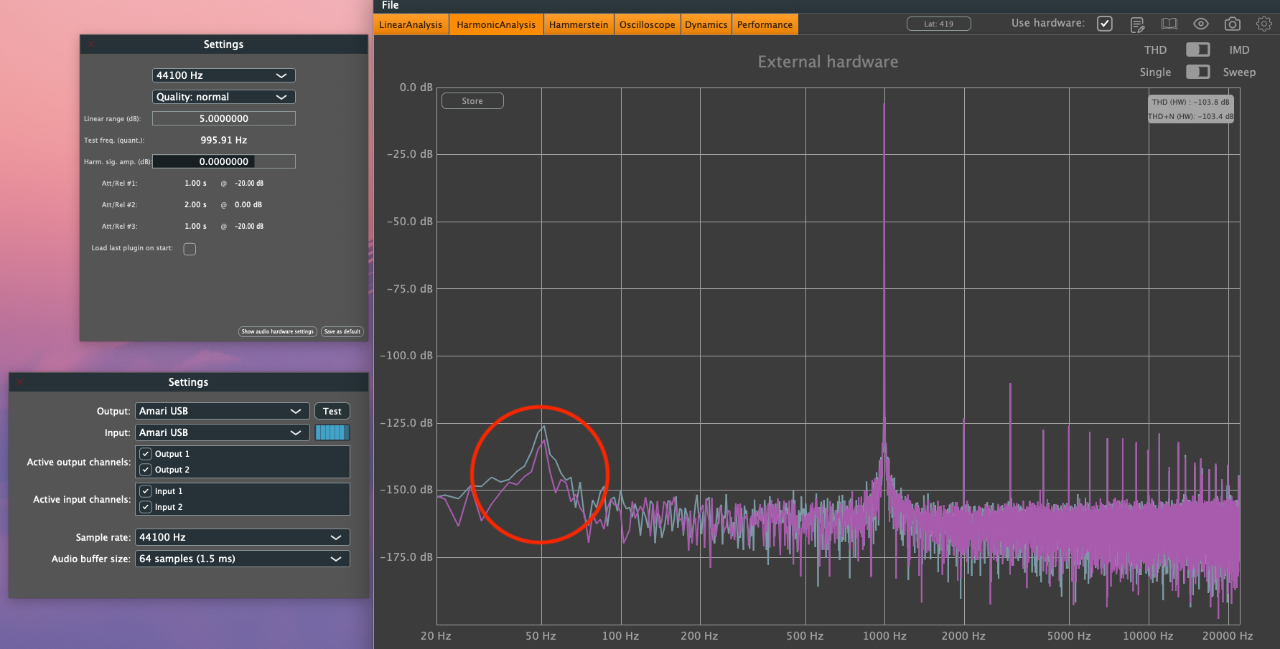Enable Load last plugin on start

pyautogui.click(x=189, y=249)
